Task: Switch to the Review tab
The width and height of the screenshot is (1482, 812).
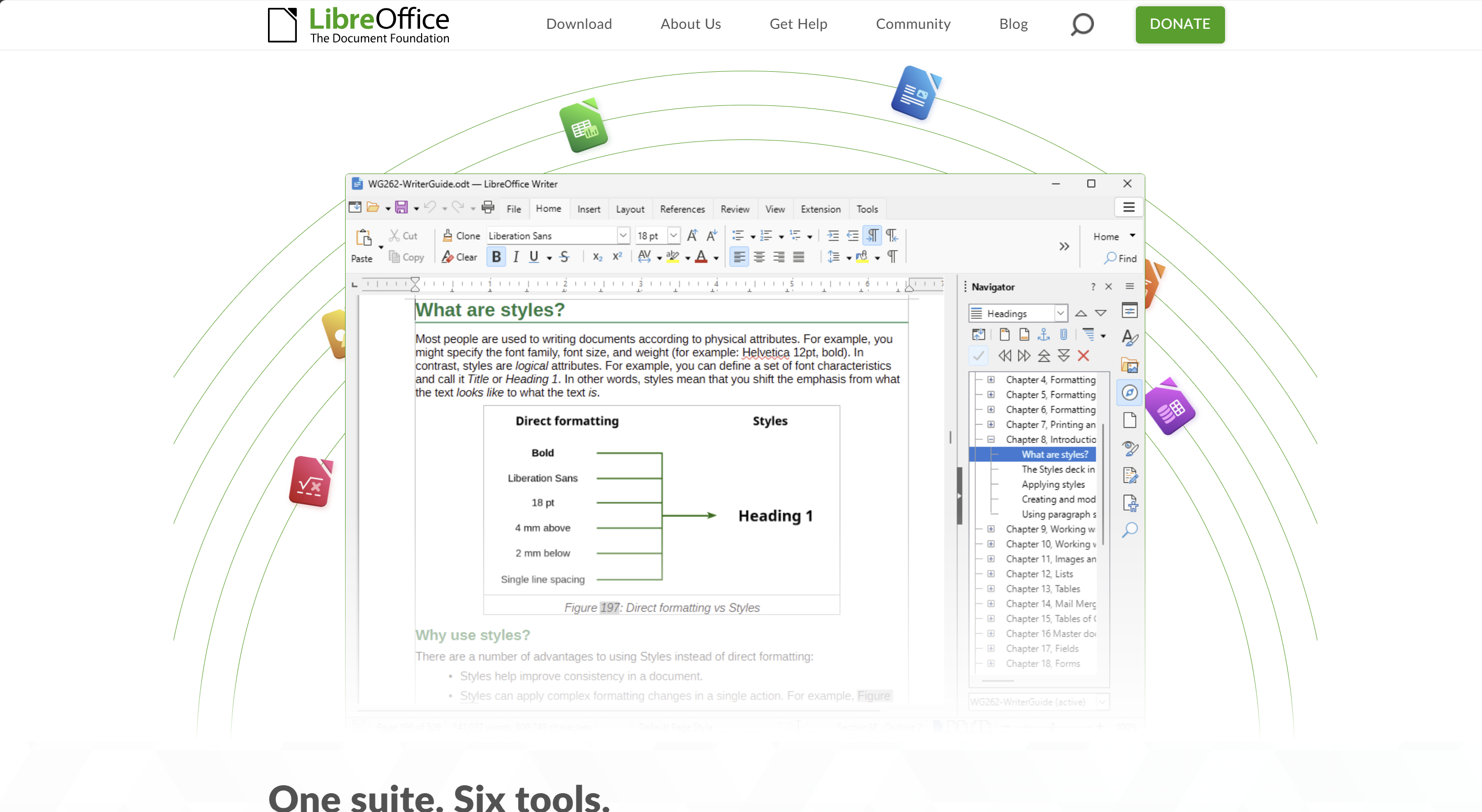Action: (735, 209)
